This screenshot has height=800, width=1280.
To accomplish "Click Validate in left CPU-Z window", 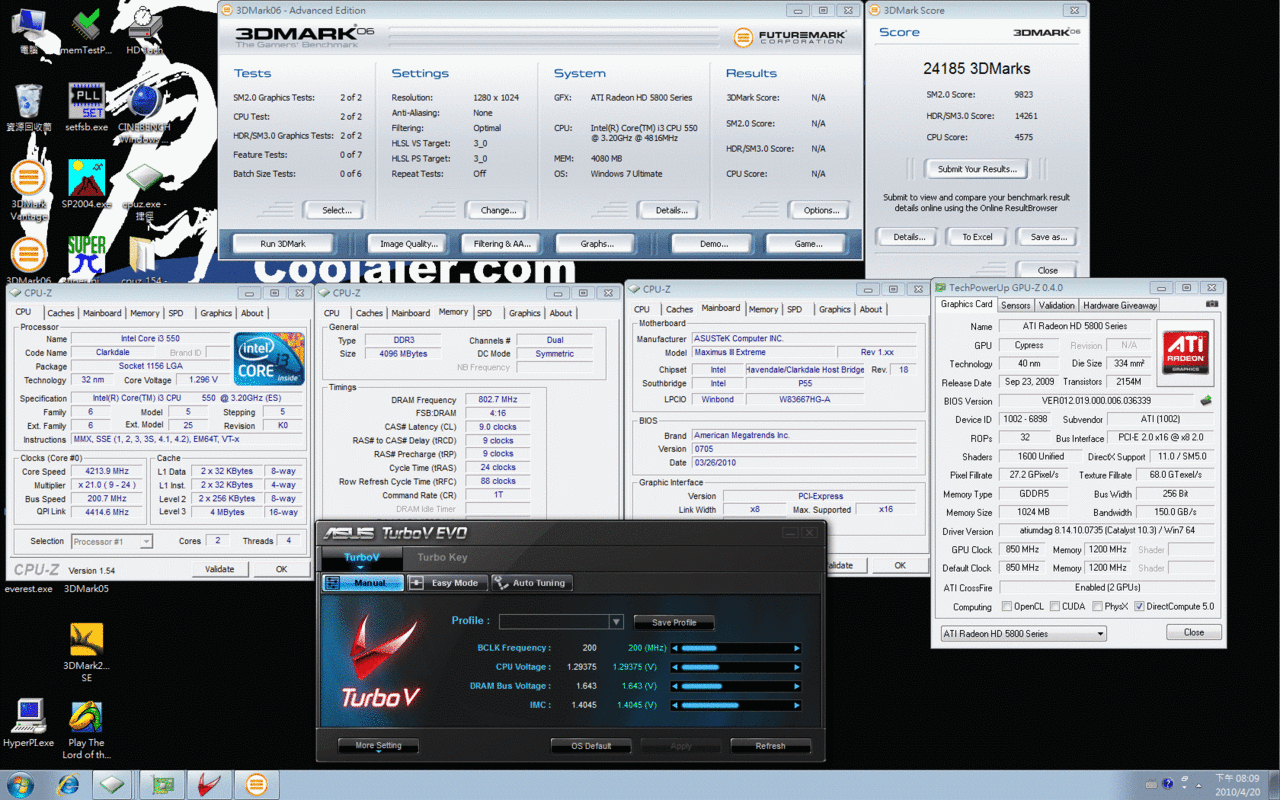I will [220, 569].
